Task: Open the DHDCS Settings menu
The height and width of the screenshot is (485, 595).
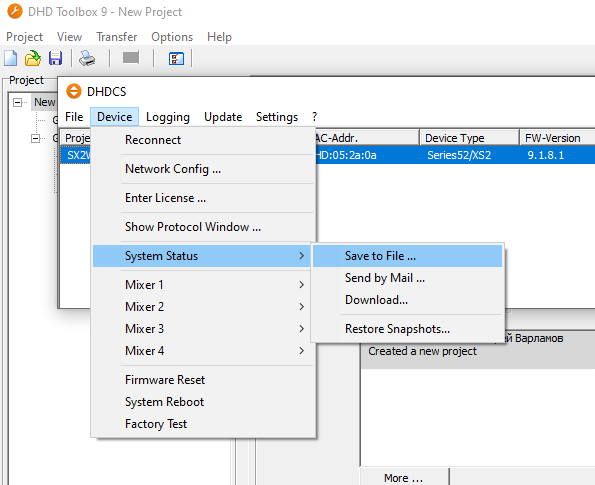Action: [277, 117]
